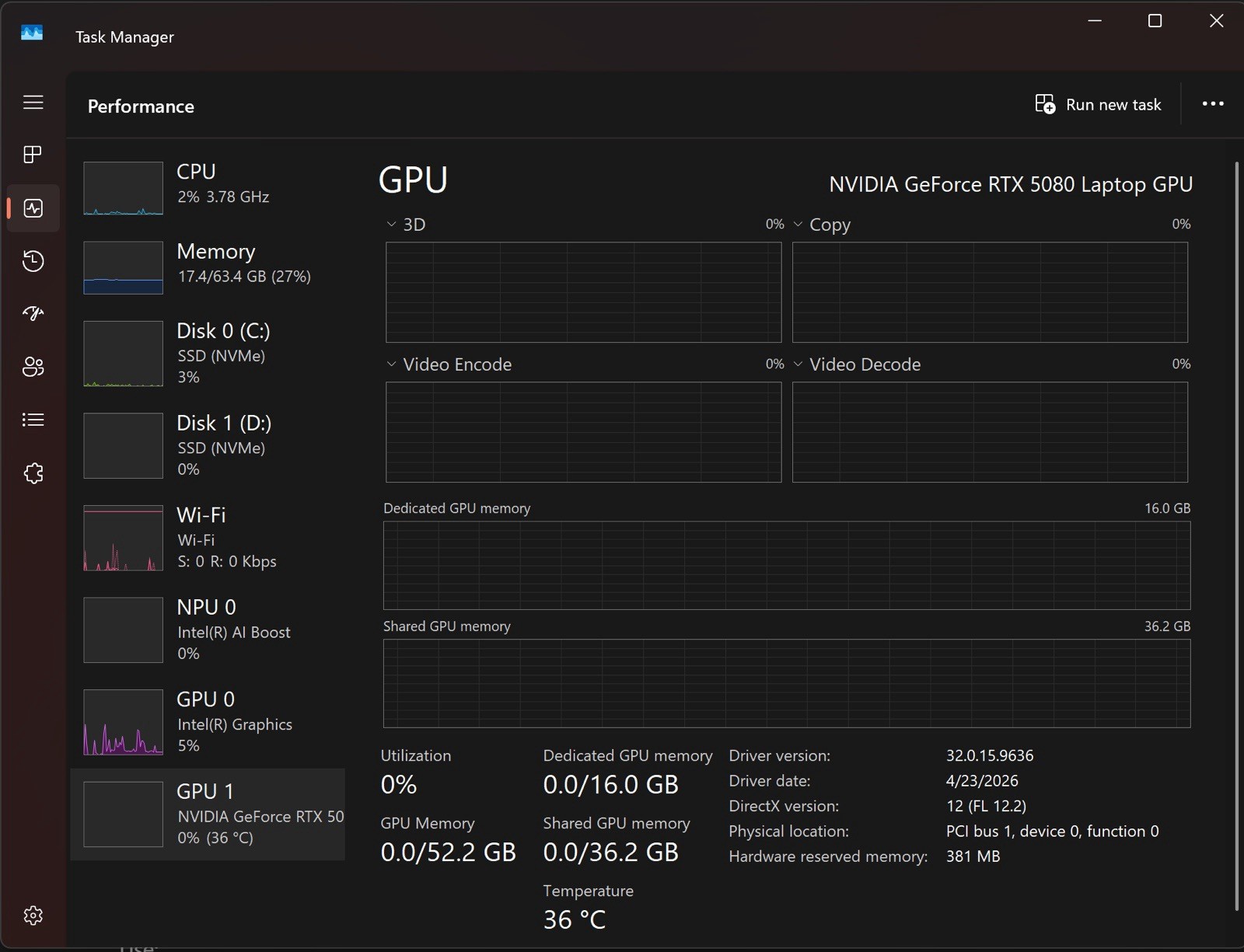This screenshot has height=952, width=1244.
Task: Click the Utilization 0% value
Action: [399, 785]
